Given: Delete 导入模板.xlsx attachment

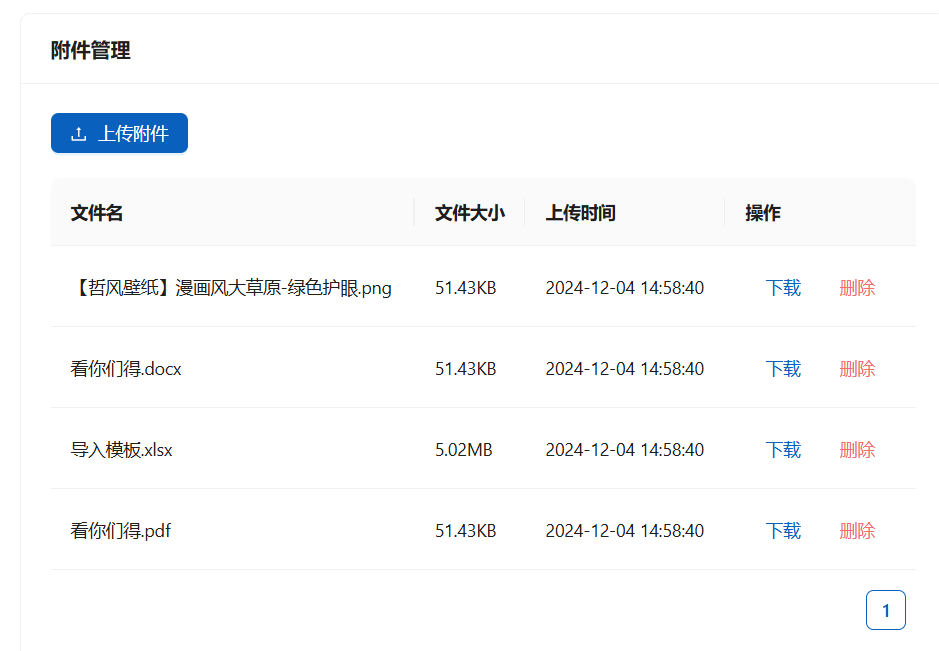Looking at the screenshot, I should 857,450.
